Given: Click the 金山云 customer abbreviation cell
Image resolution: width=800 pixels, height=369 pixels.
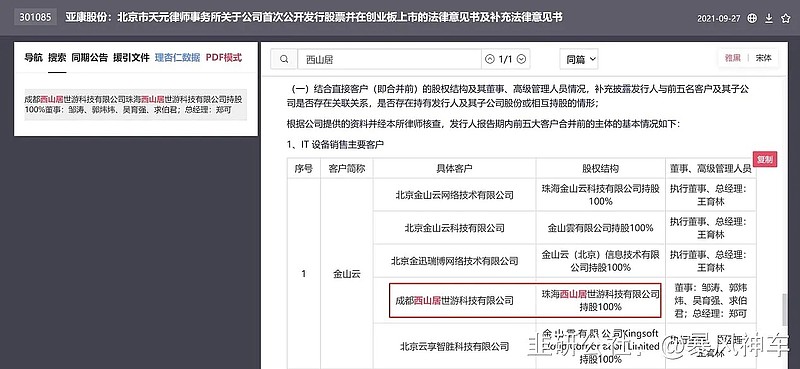Looking at the screenshot, I should click(x=347, y=274).
